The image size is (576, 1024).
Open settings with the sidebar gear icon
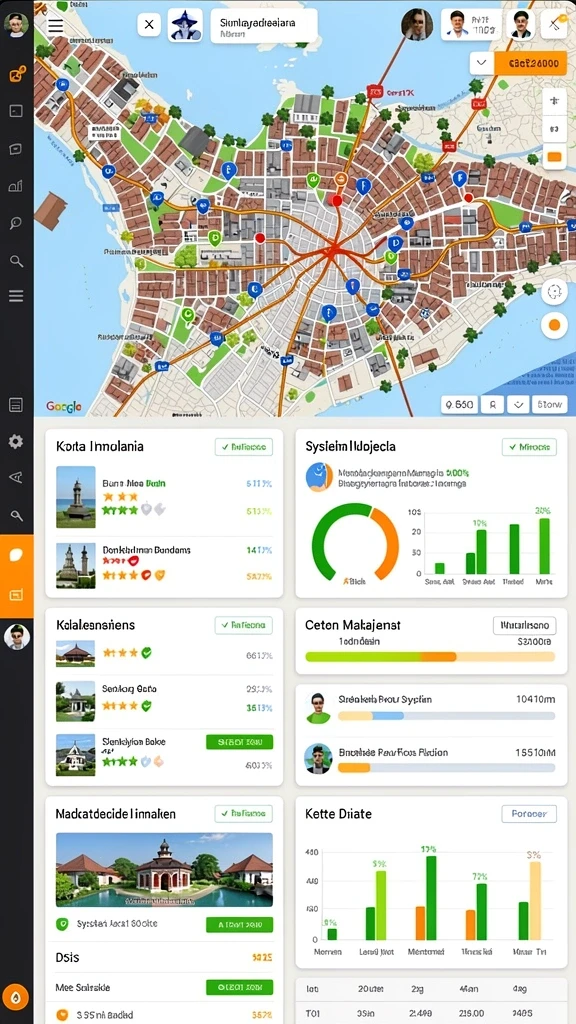pos(16,441)
